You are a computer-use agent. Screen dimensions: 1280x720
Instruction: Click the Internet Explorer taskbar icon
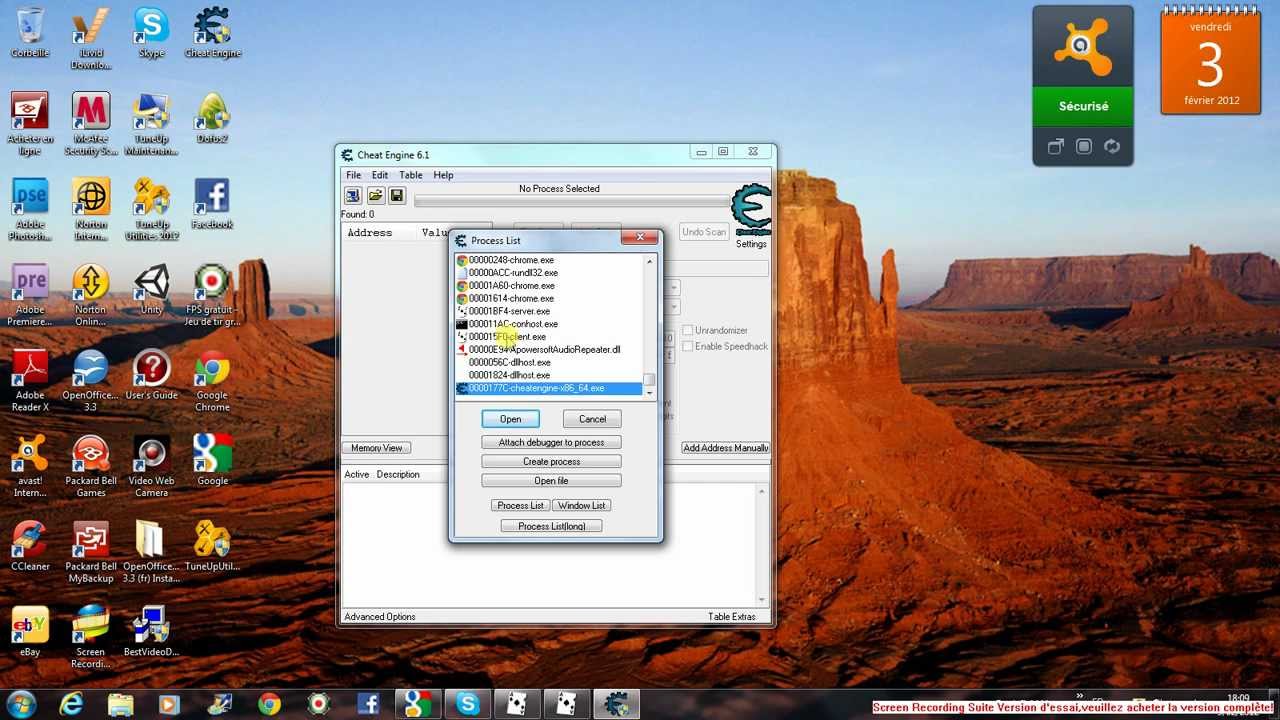coord(71,704)
